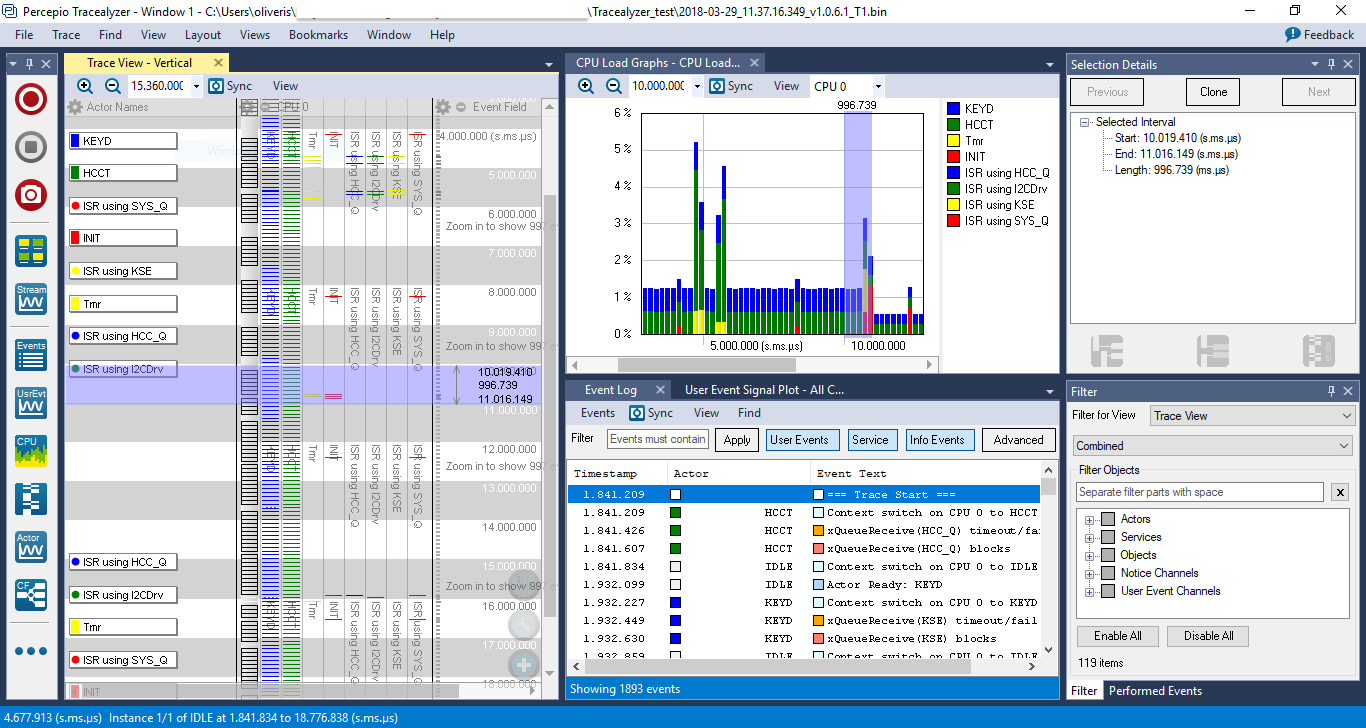Screen dimensions: 1366x728
Task: Zoom out on CPU Load Graphs toolbar
Action: coord(614,86)
